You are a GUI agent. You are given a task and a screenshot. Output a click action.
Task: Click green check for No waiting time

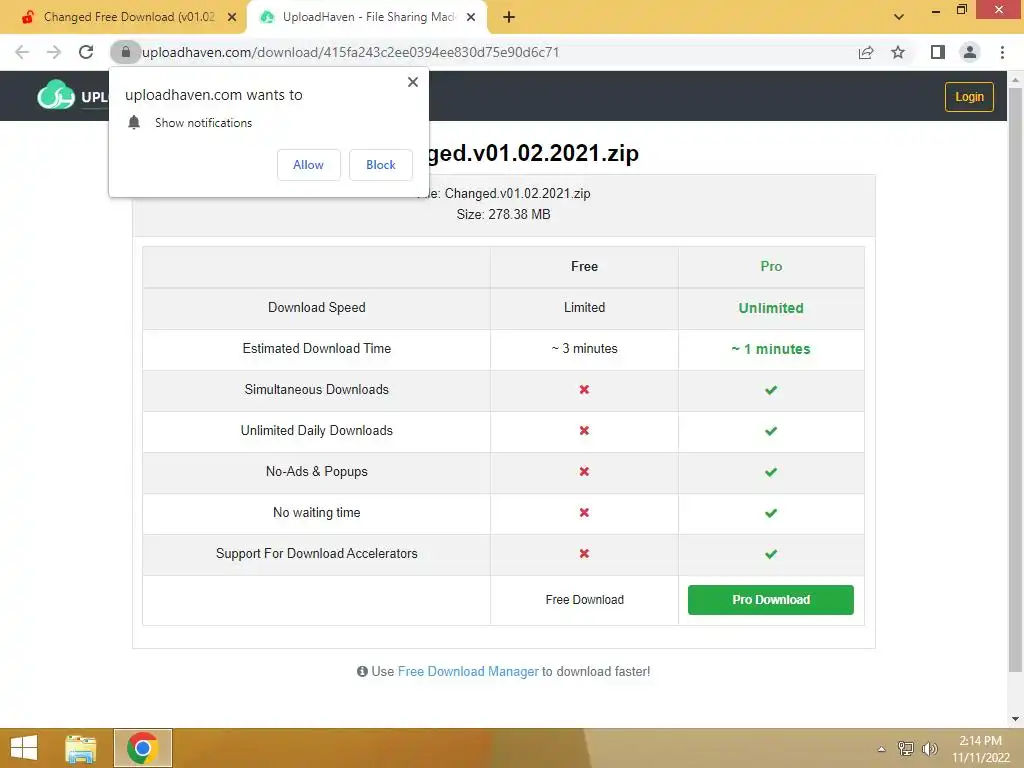point(771,513)
